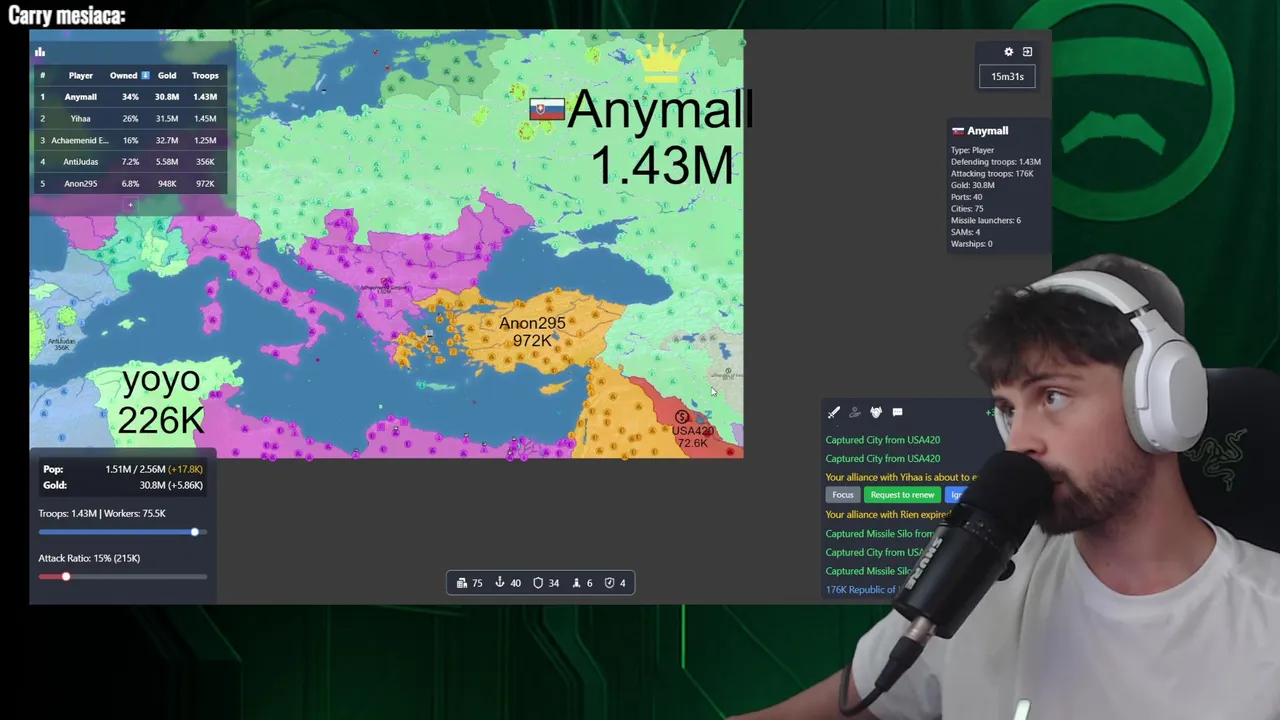Image resolution: width=1280 pixels, height=720 pixels.
Task: Click 'Defending troops: 1.43M' info line
Action: [995, 162]
